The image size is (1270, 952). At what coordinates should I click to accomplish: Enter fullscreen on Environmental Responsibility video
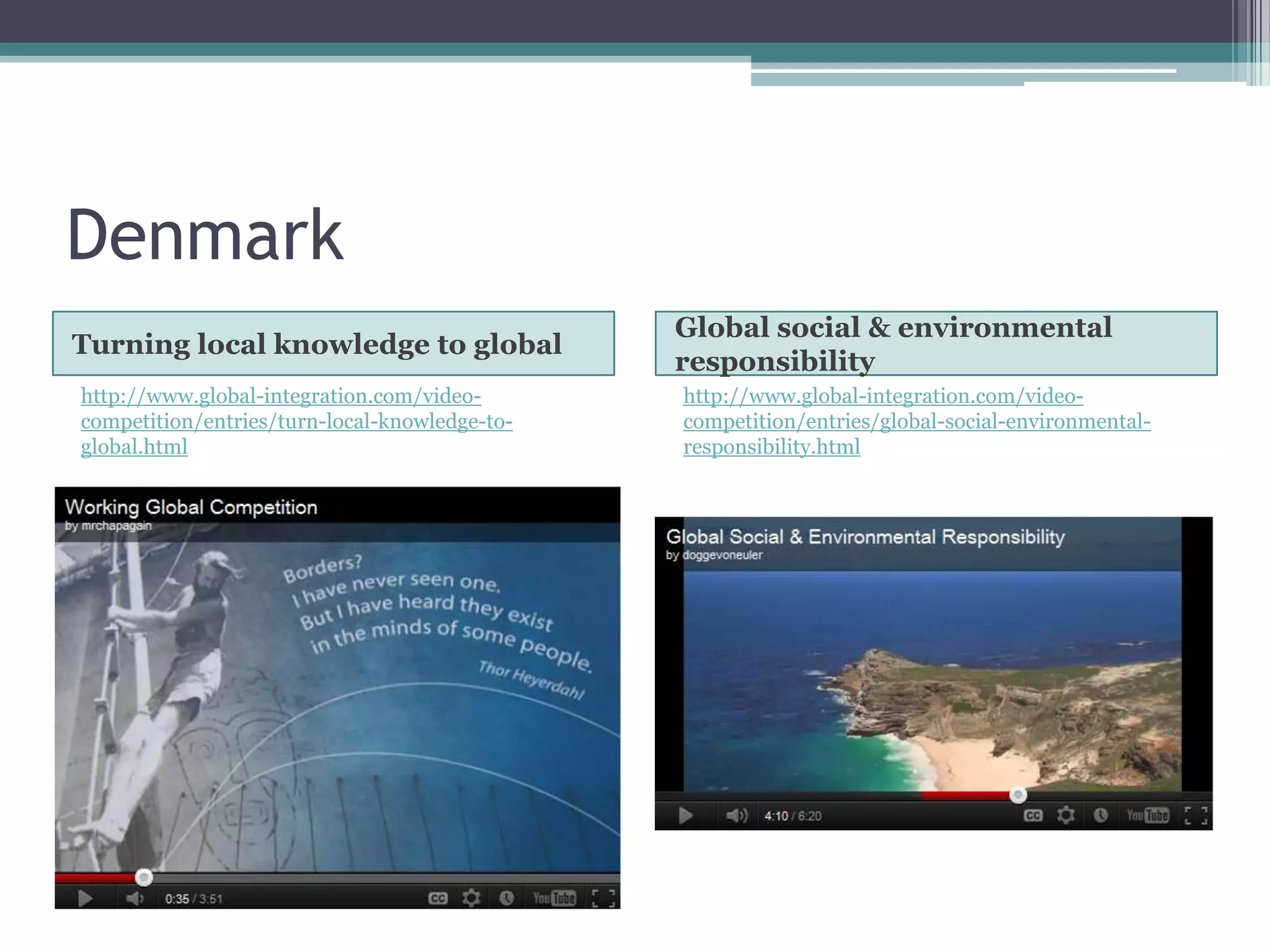point(1196,815)
